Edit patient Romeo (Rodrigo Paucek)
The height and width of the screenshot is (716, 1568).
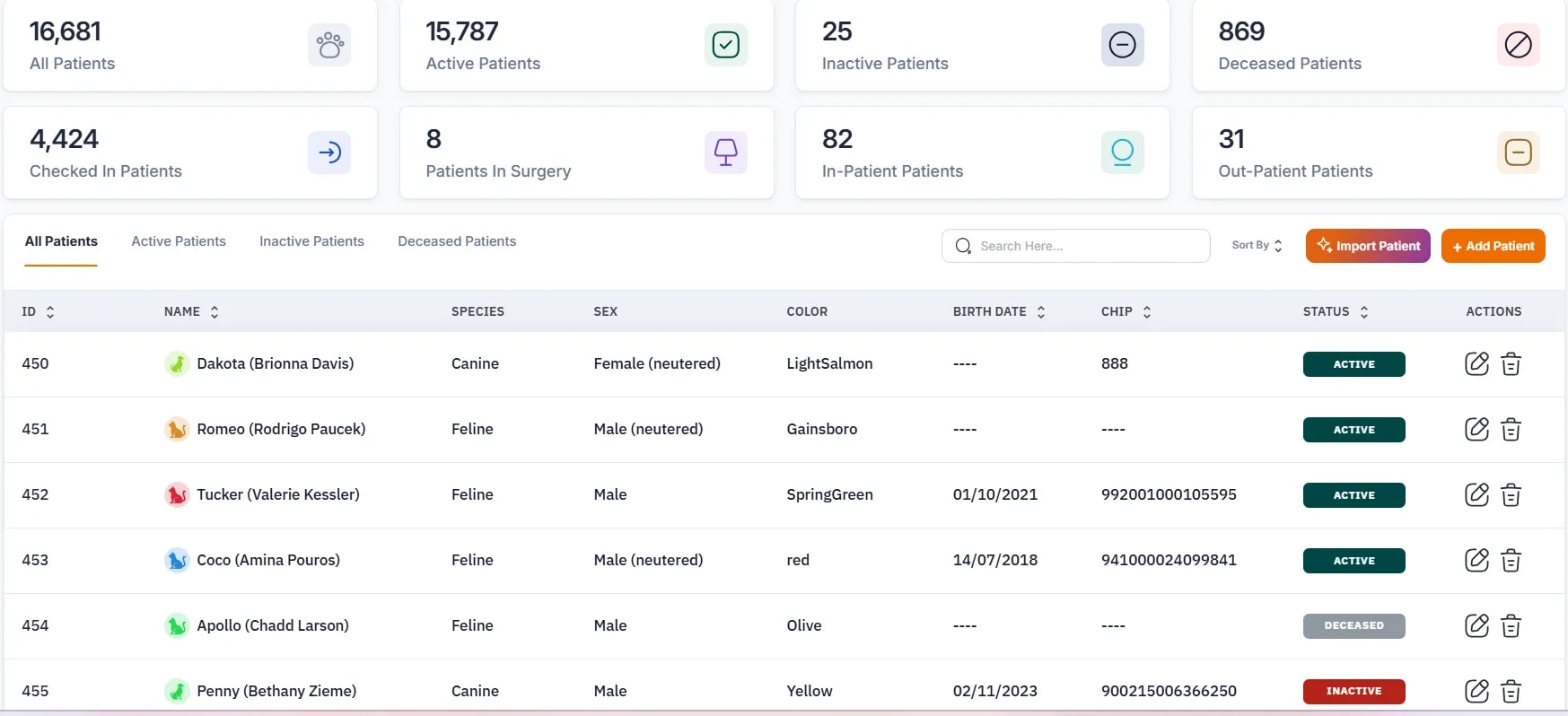coord(1476,429)
